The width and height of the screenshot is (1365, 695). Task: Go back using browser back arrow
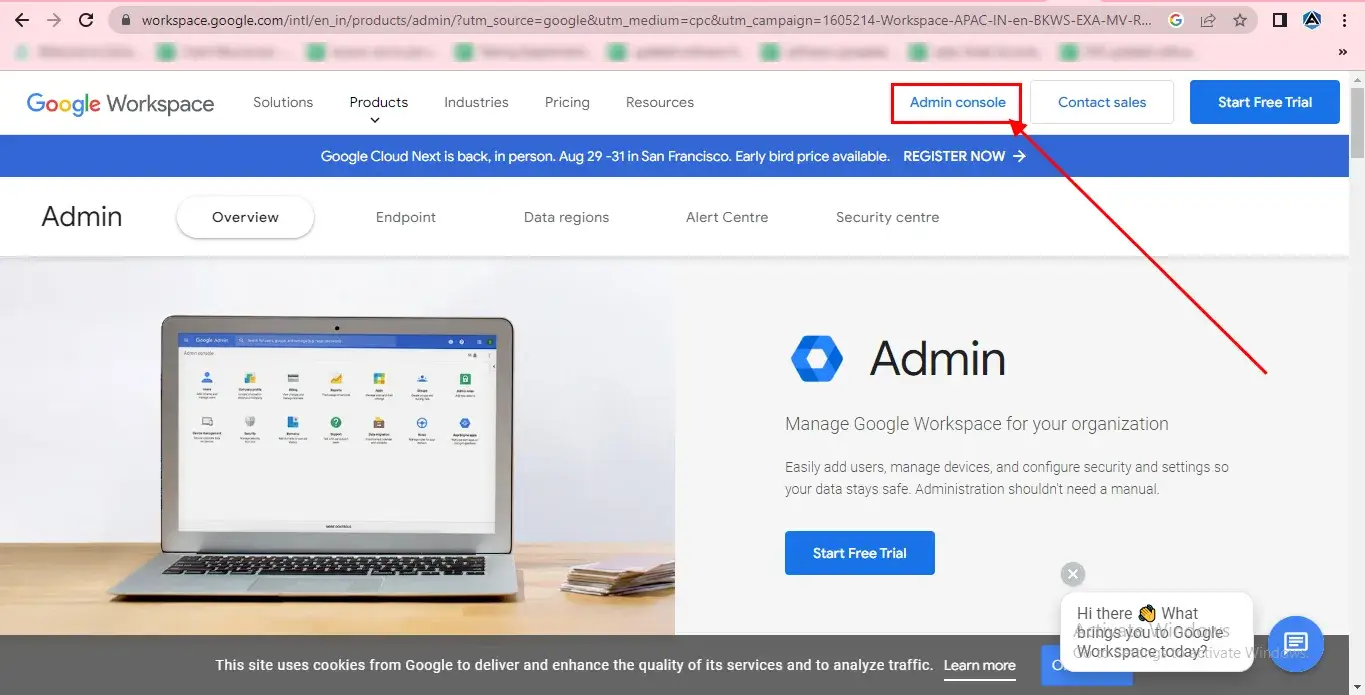22,20
